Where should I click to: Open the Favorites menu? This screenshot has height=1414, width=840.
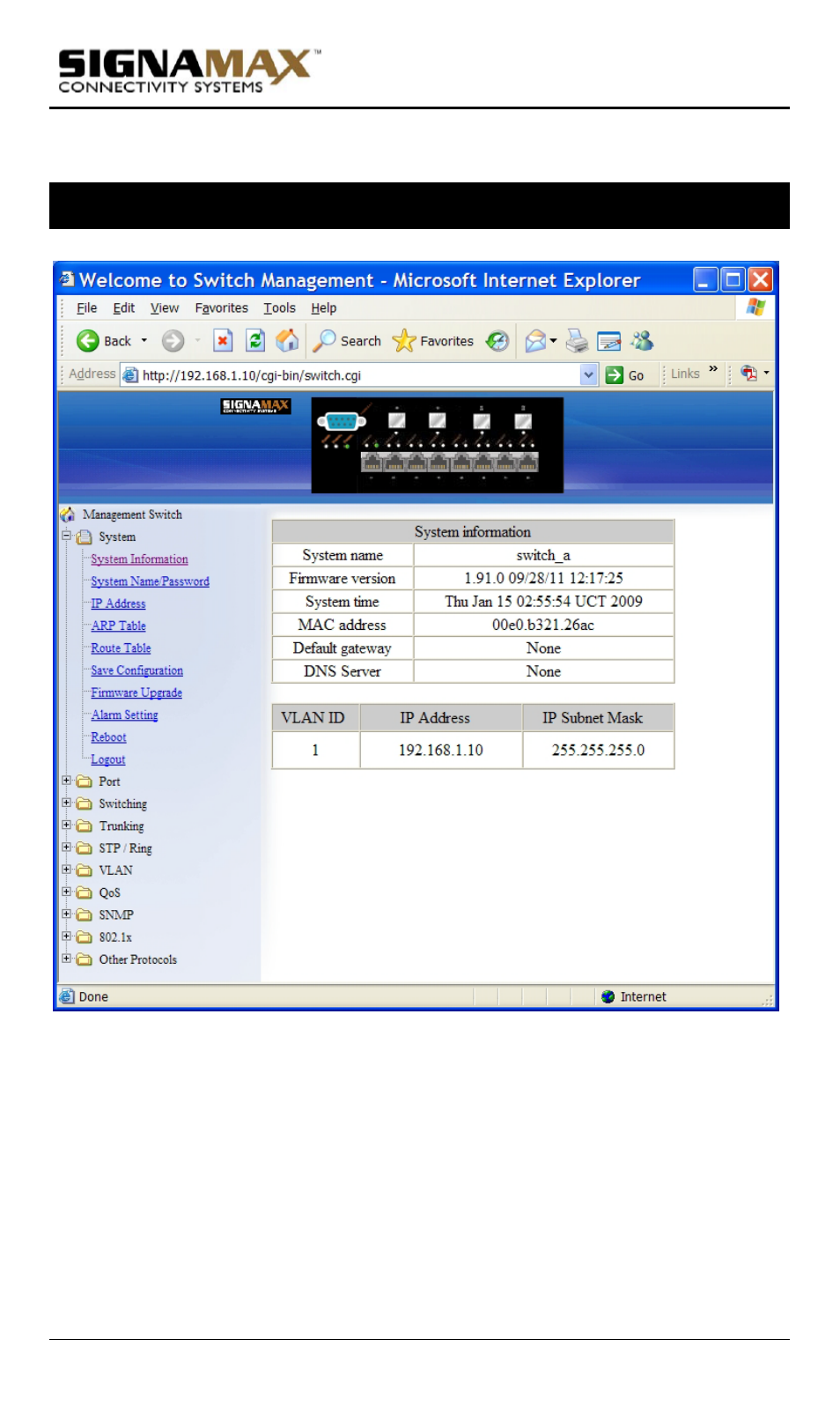click(222, 308)
